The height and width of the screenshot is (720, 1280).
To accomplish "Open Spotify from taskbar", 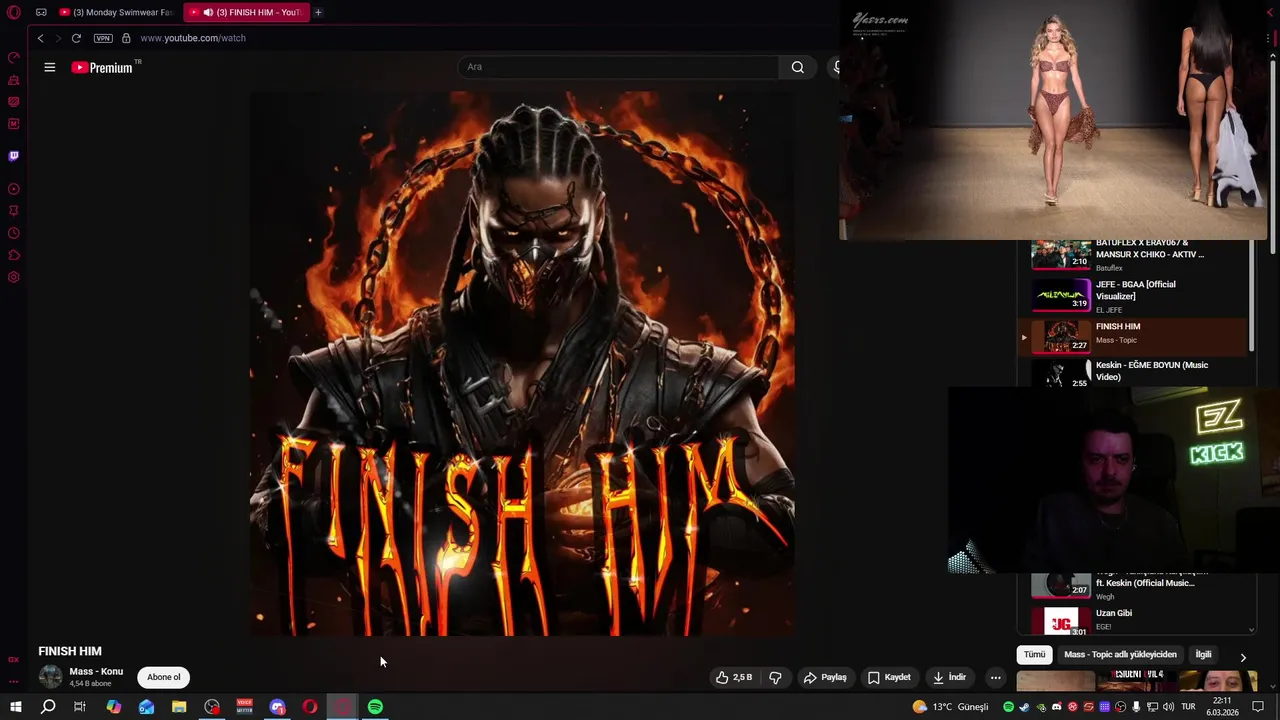I will 375,707.
